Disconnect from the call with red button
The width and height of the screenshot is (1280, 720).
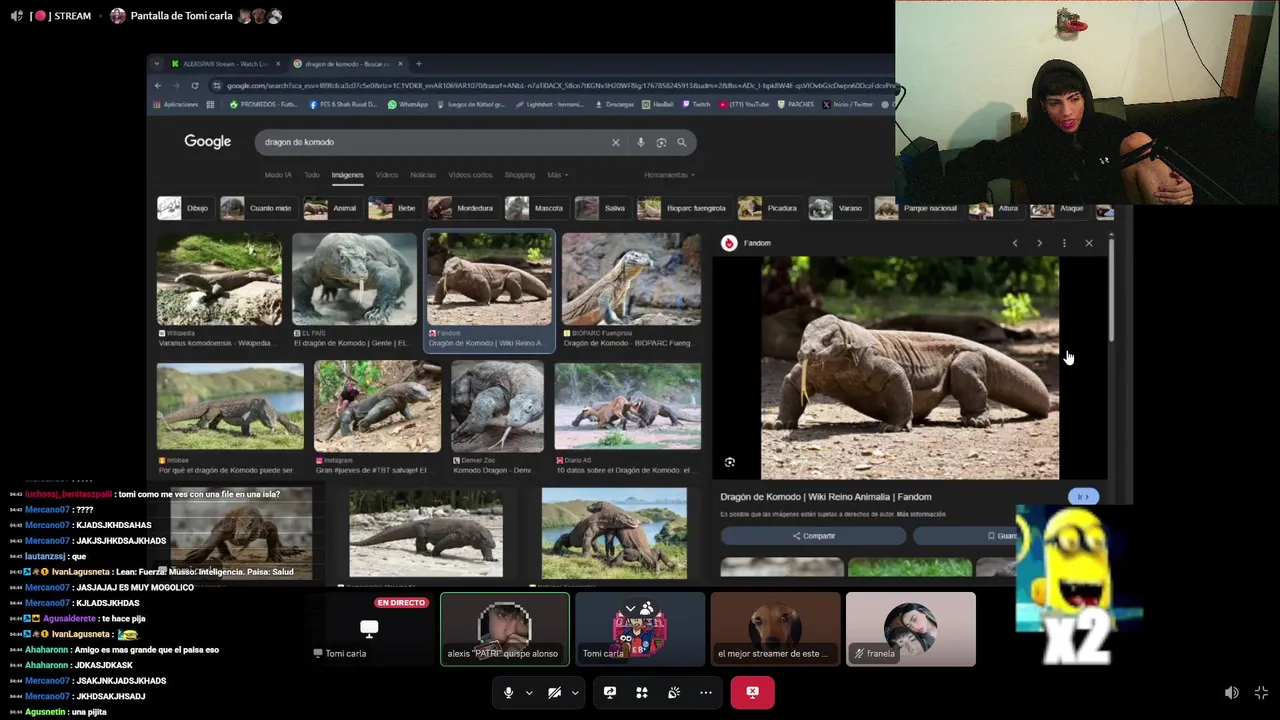(752, 692)
